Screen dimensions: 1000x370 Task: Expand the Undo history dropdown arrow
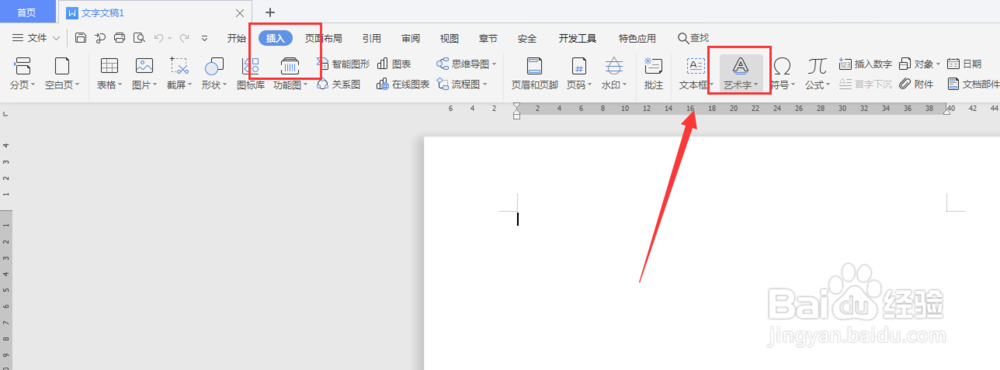[170, 38]
